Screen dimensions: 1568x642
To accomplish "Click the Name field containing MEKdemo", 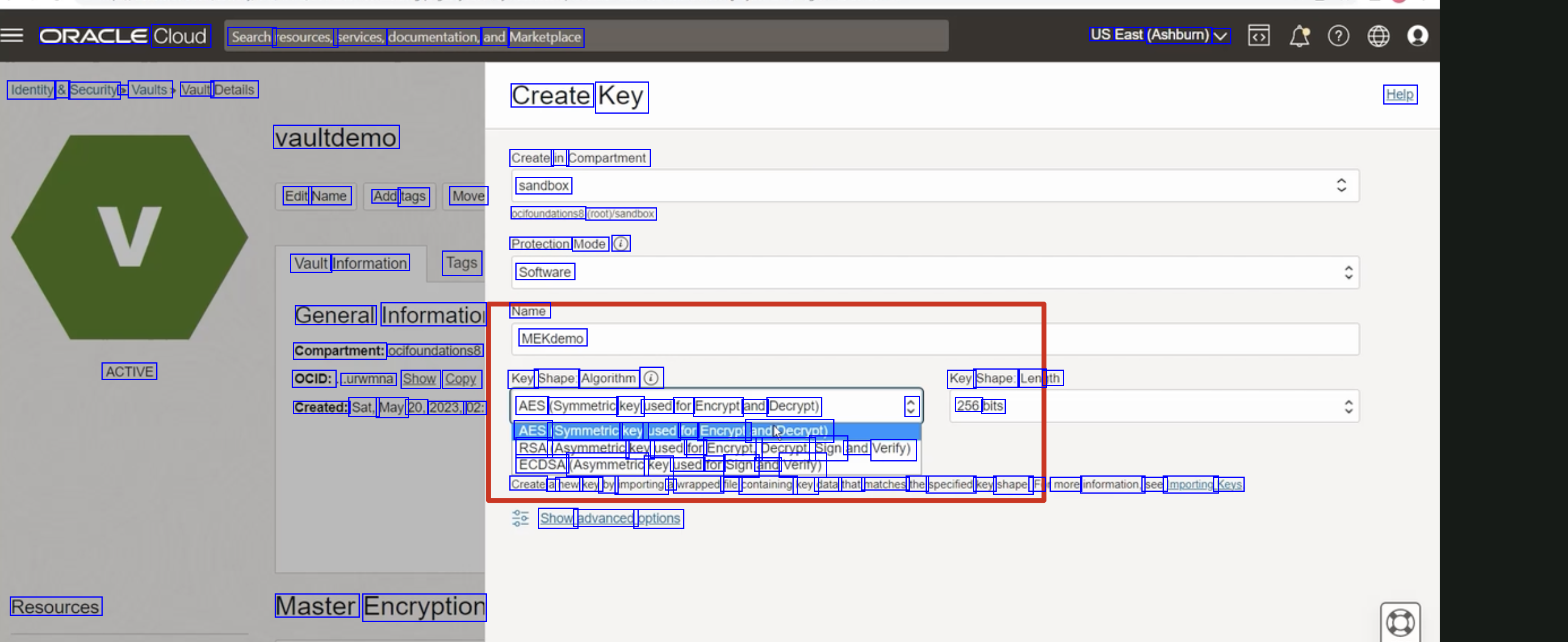I will pos(934,339).
